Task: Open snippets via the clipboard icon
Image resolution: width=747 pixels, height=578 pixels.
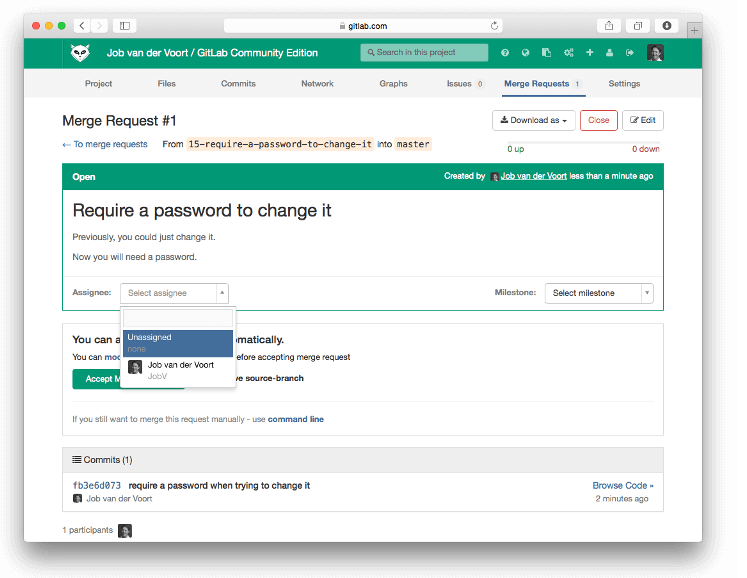Action: (546, 53)
